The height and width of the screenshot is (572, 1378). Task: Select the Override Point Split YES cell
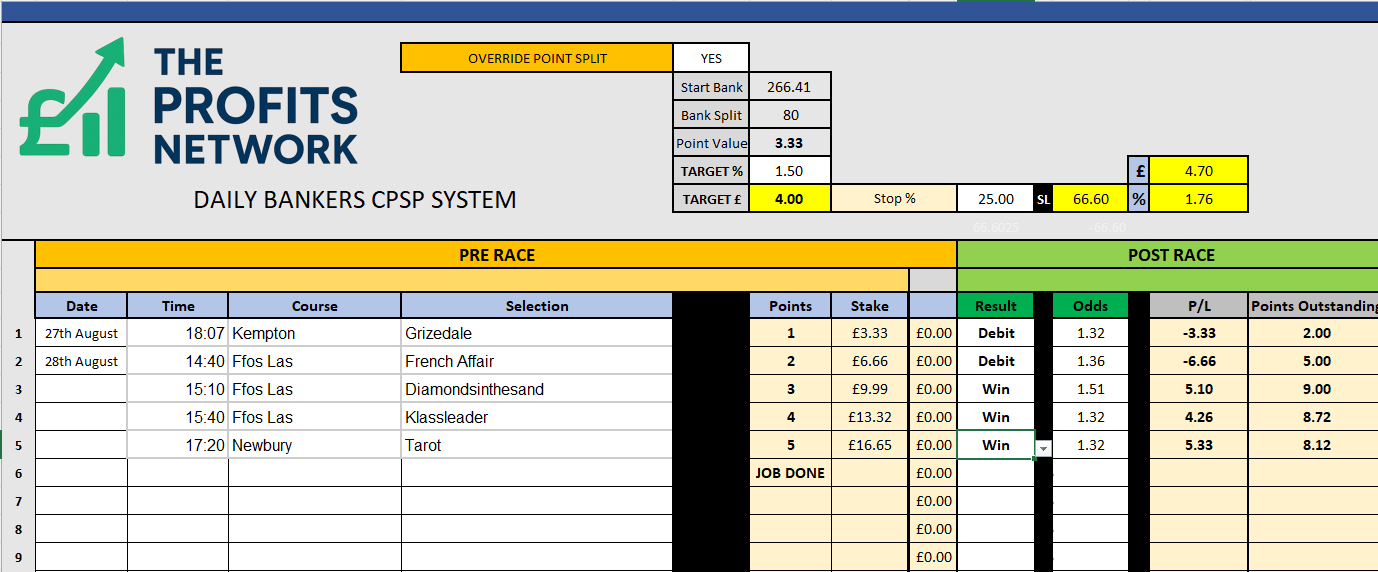tap(711, 58)
